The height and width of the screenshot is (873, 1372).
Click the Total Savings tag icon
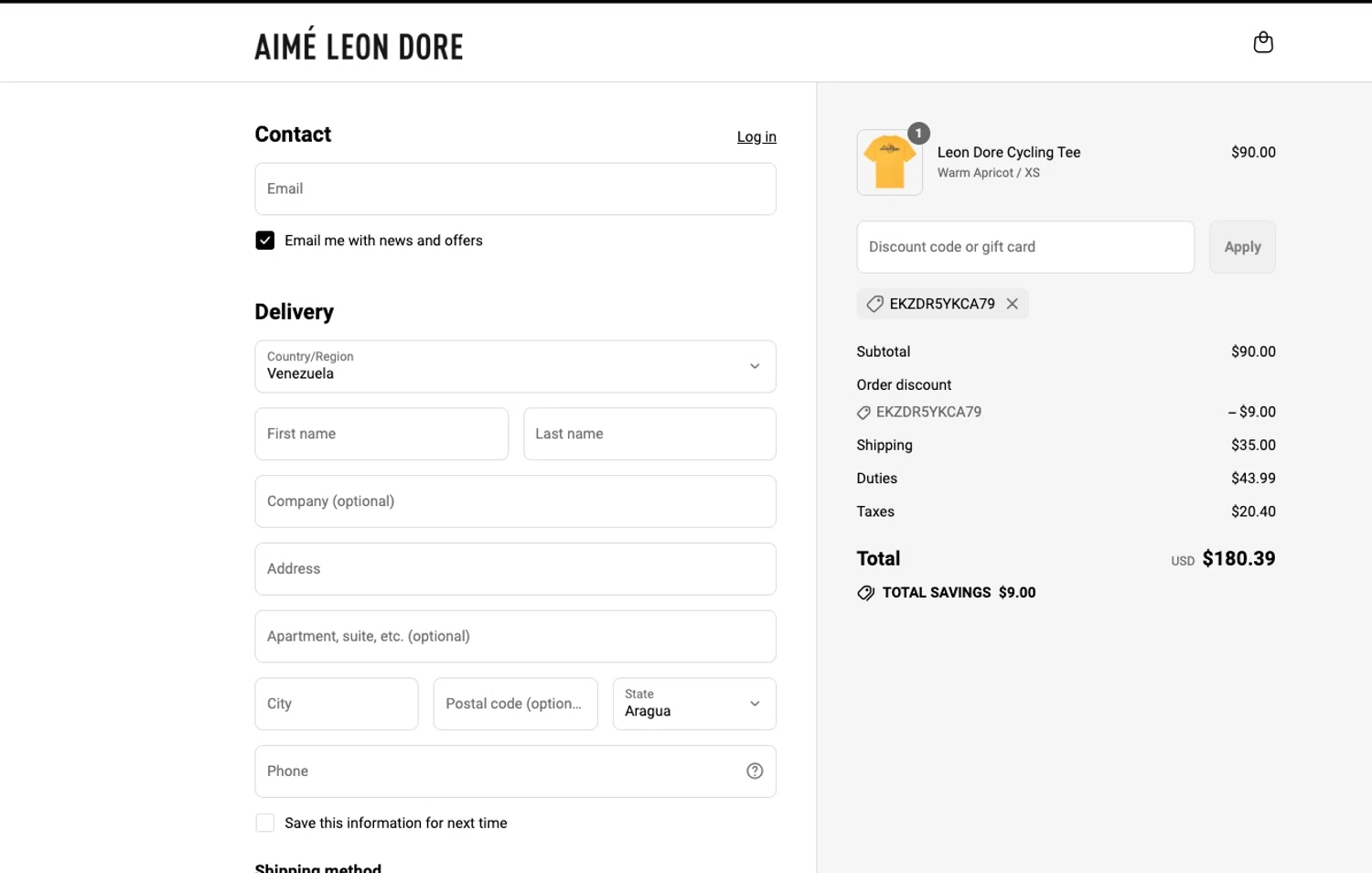(x=865, y=593)
